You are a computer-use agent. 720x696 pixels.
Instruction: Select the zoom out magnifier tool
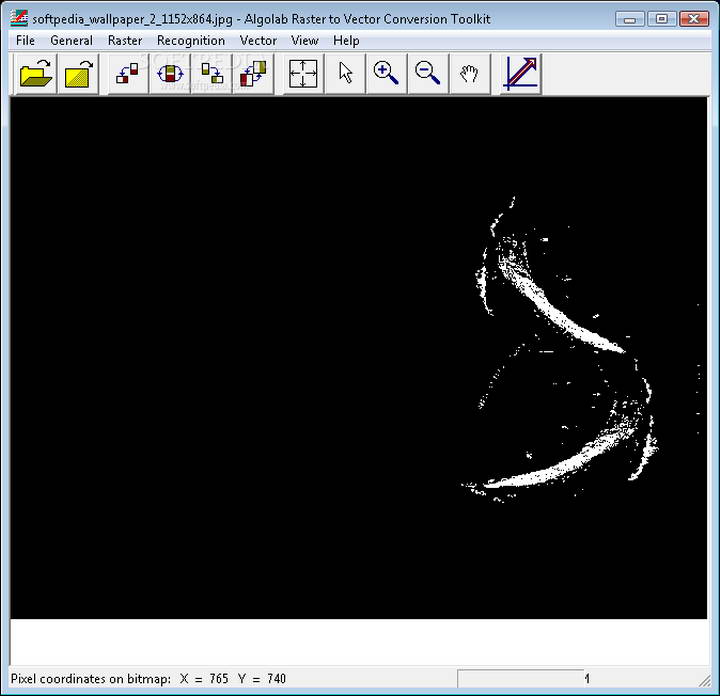coord(428,73)
